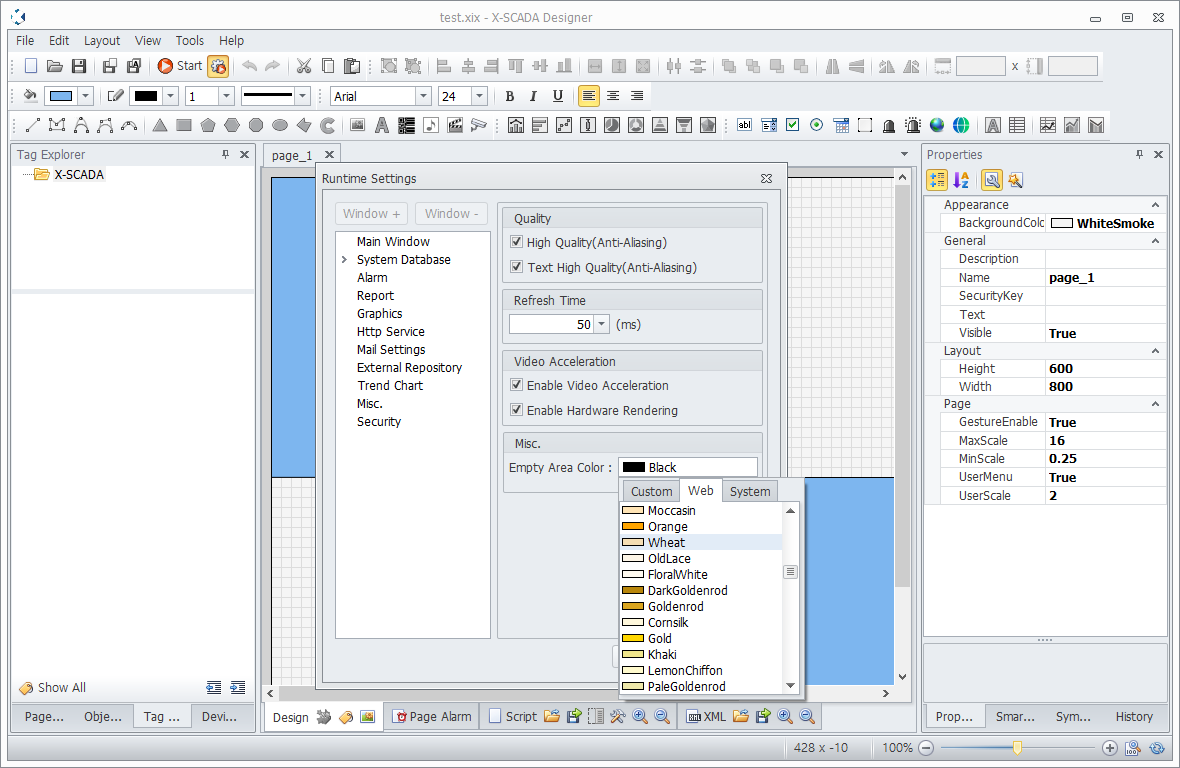Viewport: 1180px width, 768px height.
Task: Open the fill color dropdown arrow
Action: point(85,96)
